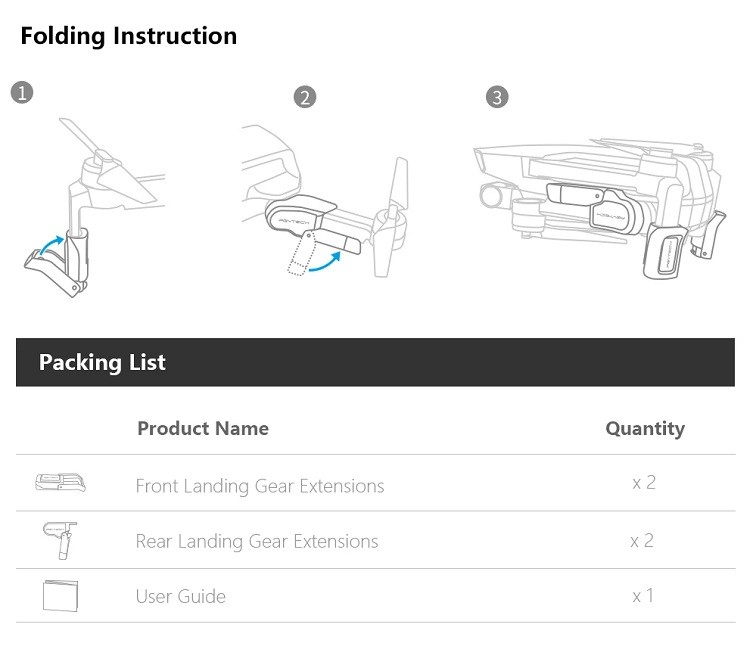This screenshot has width=750, height=646.
Task: Click the step 1 number badge
Action: coord(22,92)
